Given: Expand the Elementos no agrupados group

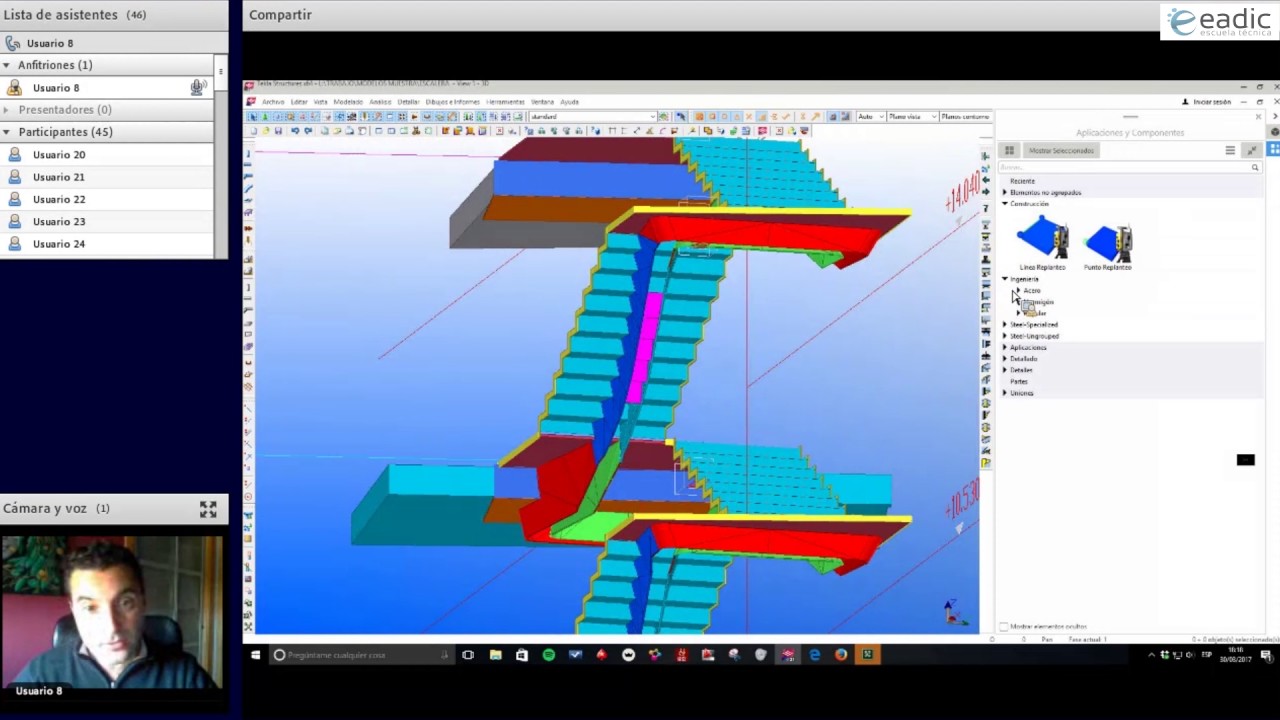Looking at the screenshot, I should coord(1005,192).
